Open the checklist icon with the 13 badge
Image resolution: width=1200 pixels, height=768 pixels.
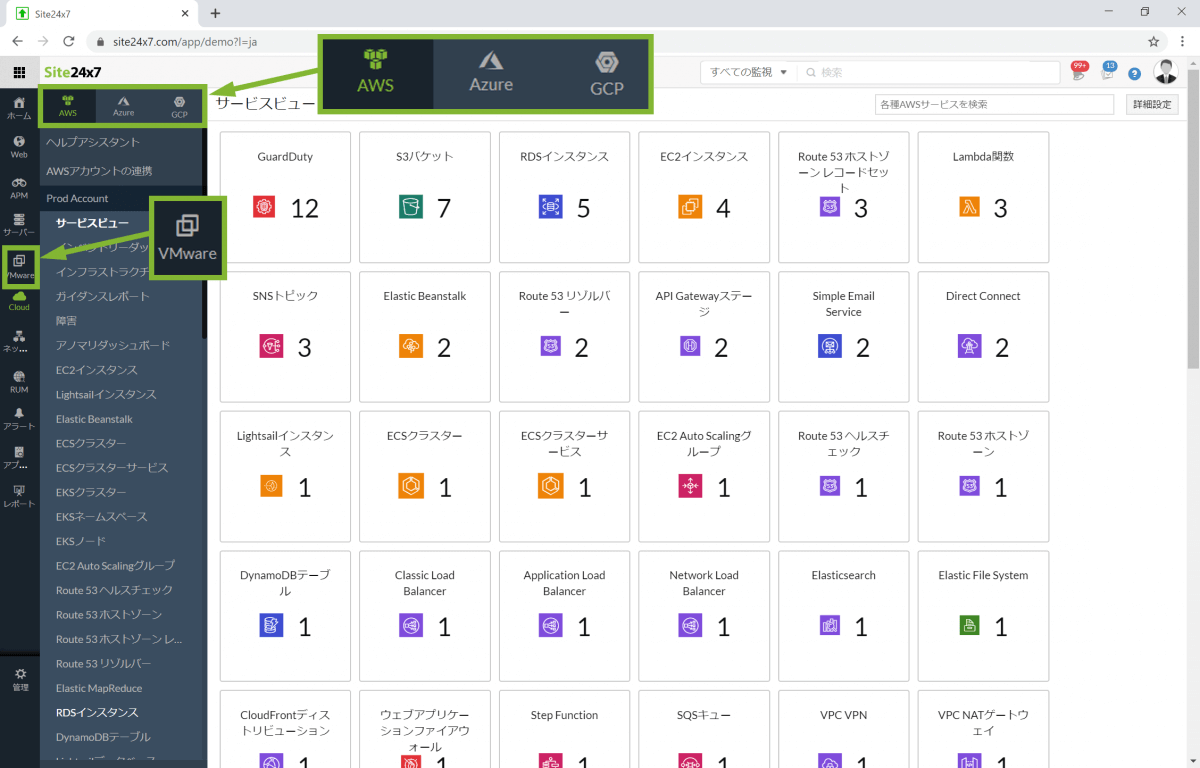coord(1107,72)
